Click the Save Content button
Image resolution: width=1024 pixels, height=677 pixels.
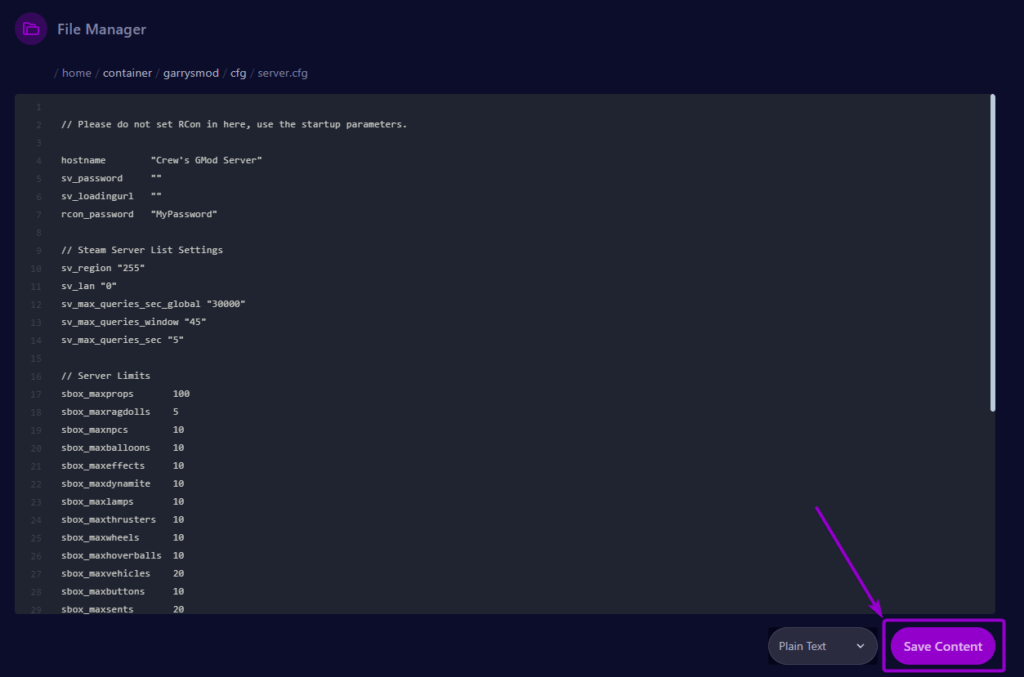942,646
